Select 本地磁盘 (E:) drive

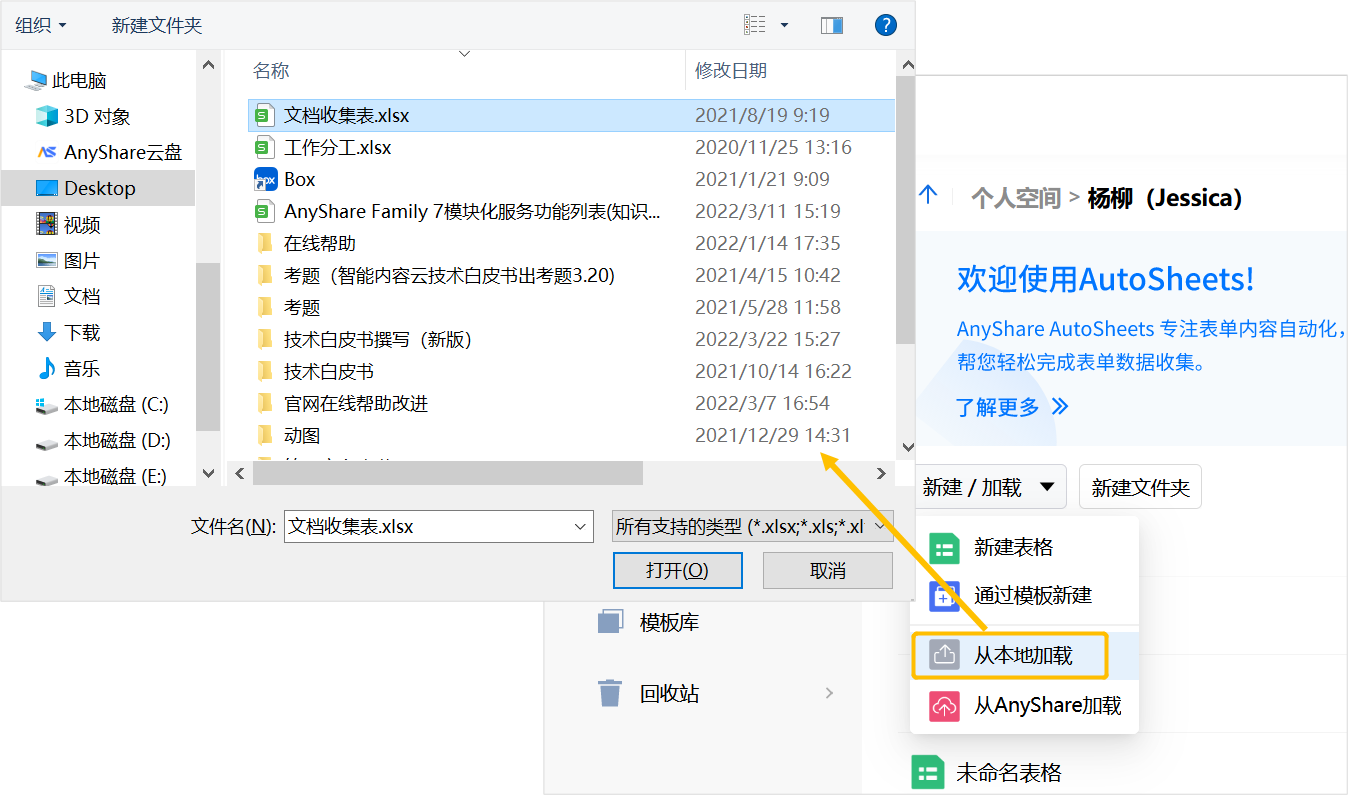tap(101, 476)
